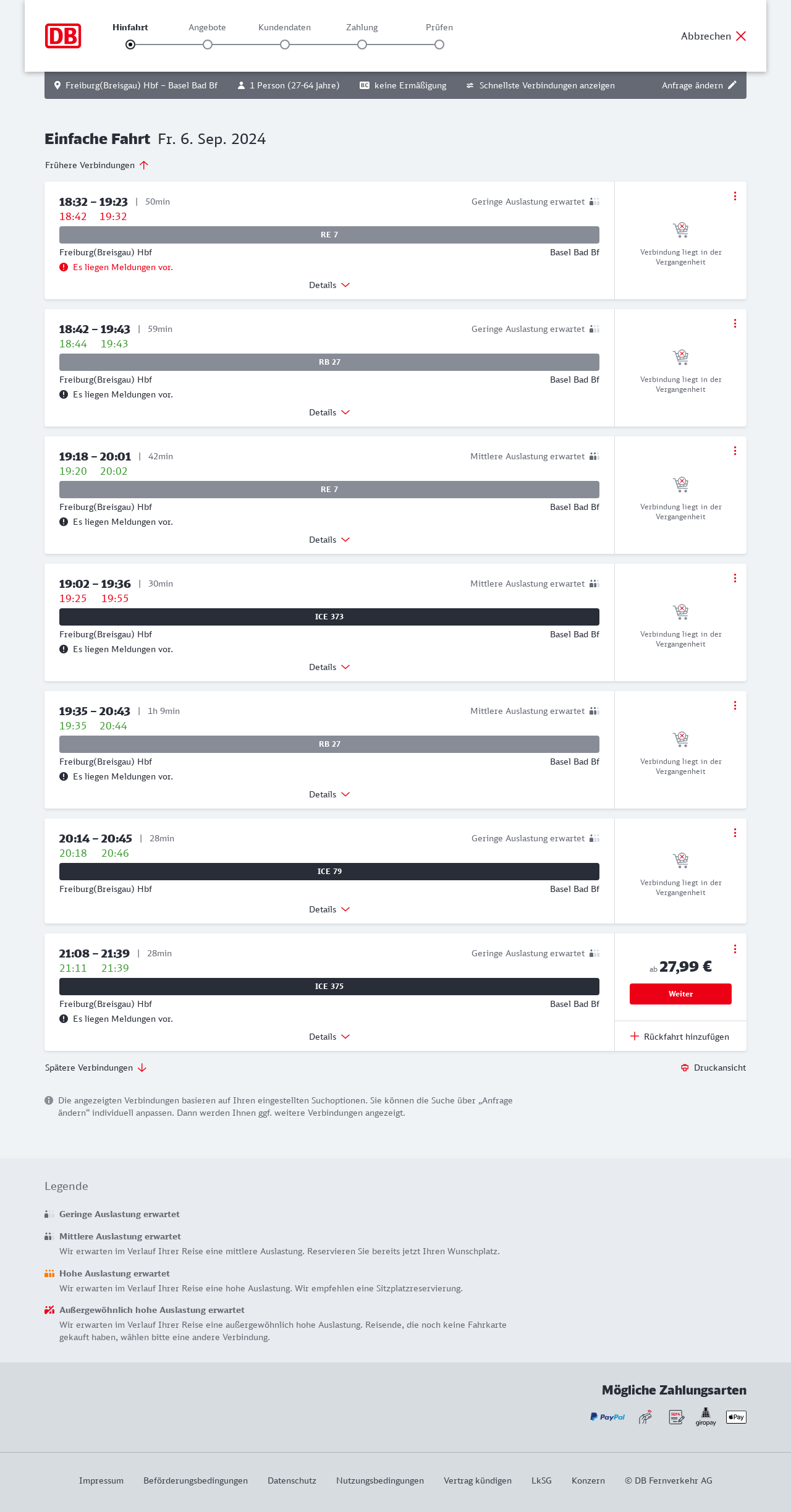Open three-dot menu for ICE 375 connection

(x=735, y=949)
